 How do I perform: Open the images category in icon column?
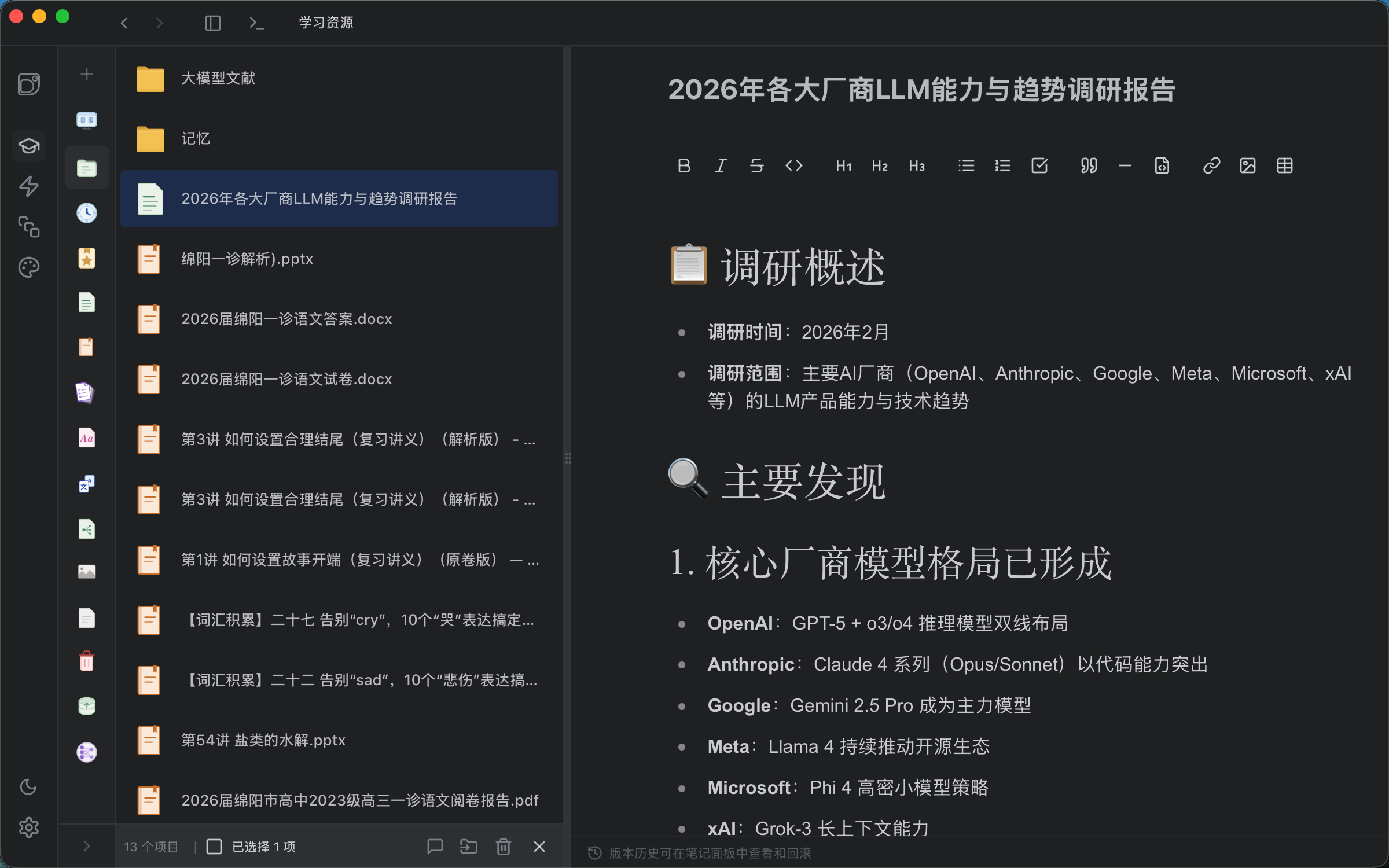click(87, 572)
